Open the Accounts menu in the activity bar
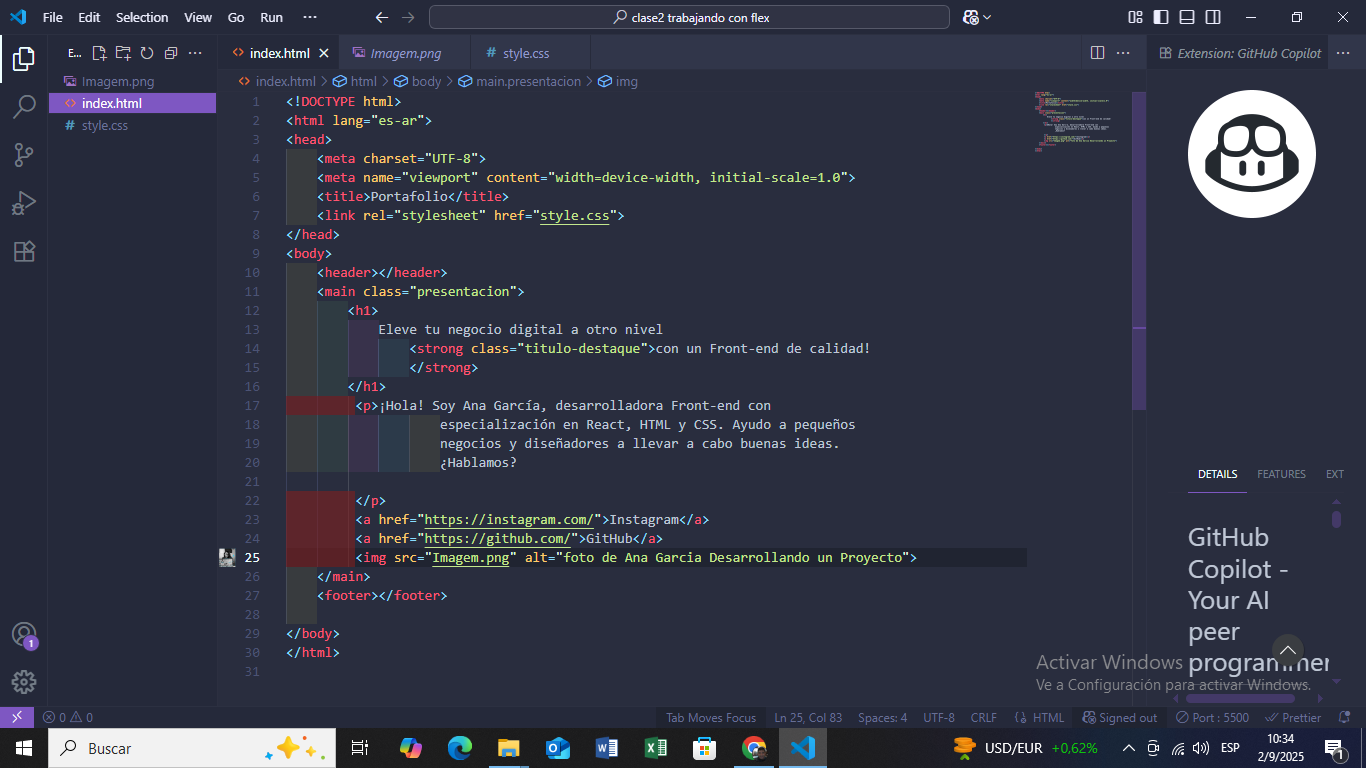Viewport: 1366px width, 768px height. pos(24,635)
